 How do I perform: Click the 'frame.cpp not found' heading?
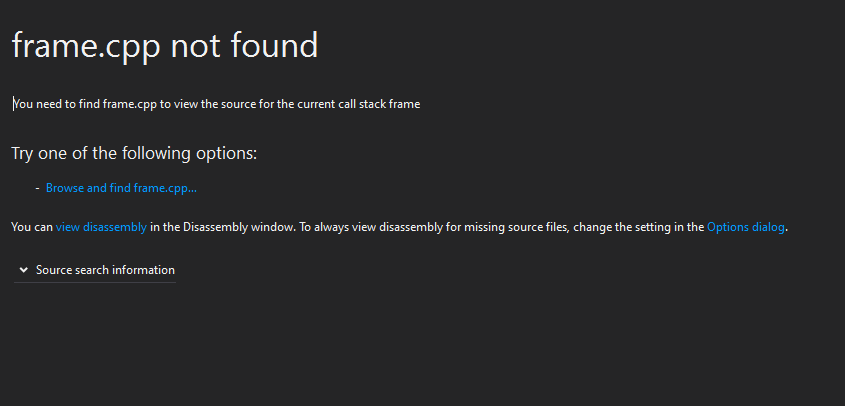tap(165, 45)
